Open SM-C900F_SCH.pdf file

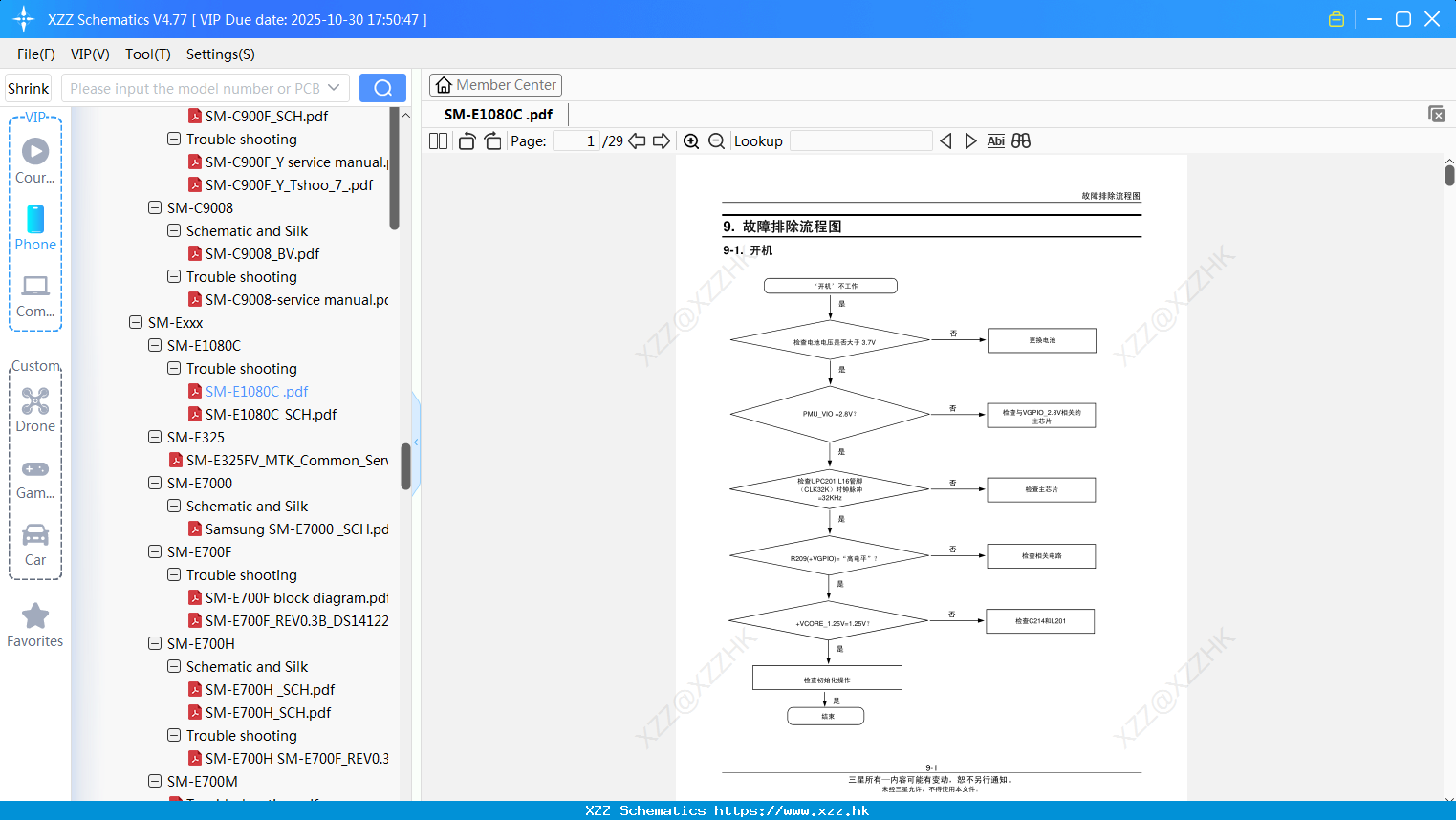pos(267,116)
